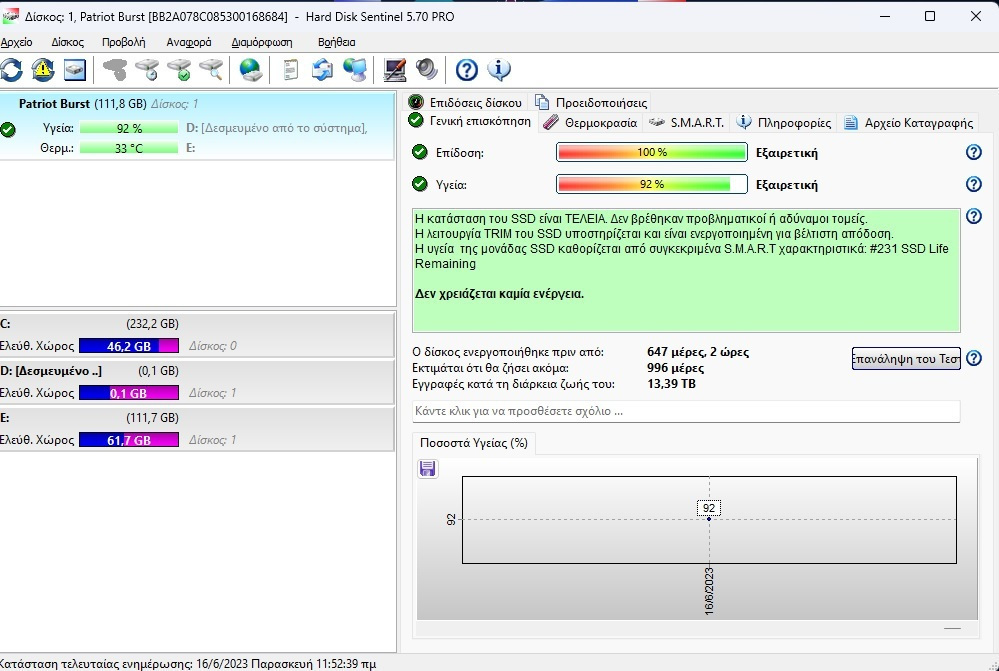Click the Hard Disk Sentinel title bar app icon
999x671 pixels.
10,17
